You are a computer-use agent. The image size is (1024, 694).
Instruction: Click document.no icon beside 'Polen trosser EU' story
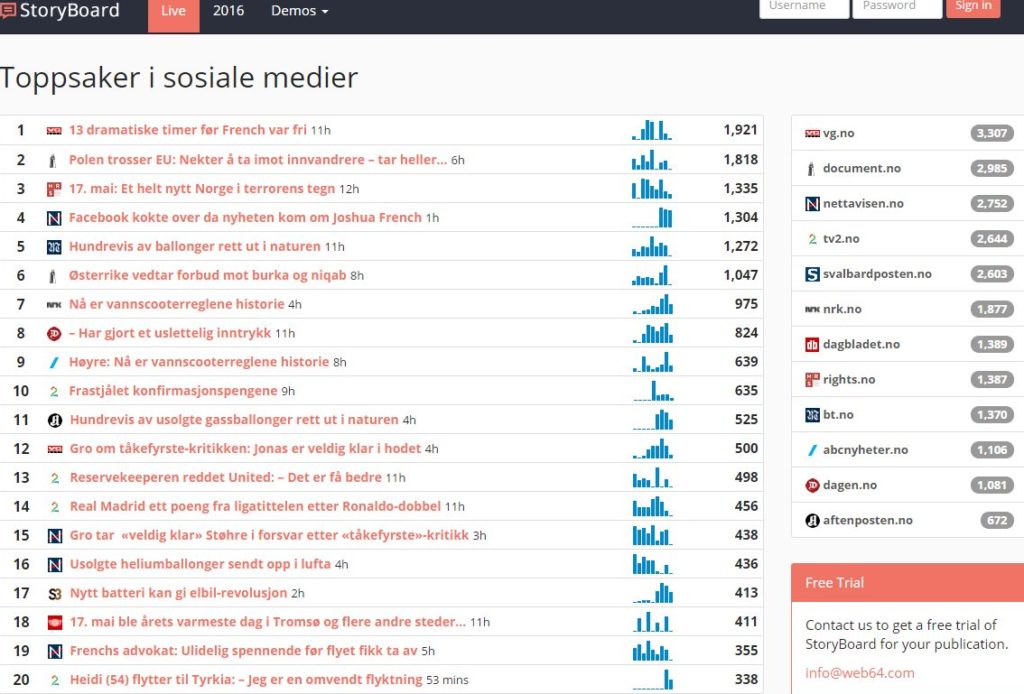click(x=53, y=160)
